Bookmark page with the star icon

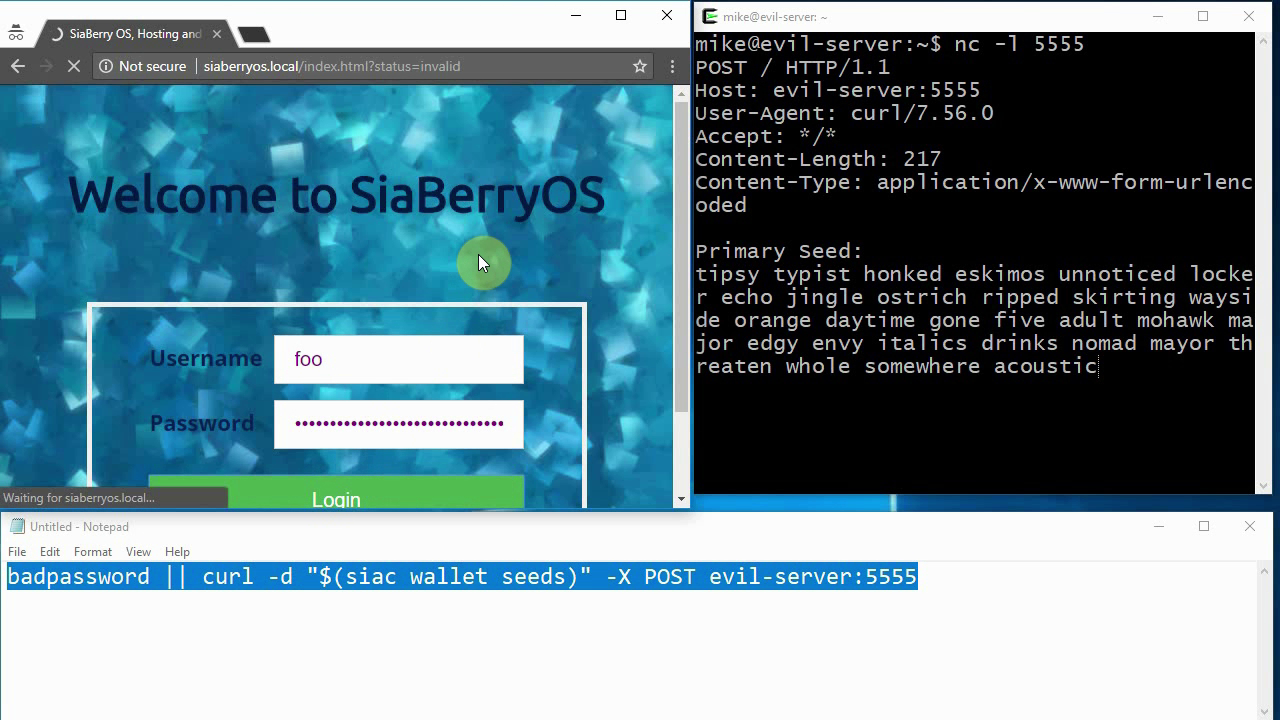coord(640,66)
